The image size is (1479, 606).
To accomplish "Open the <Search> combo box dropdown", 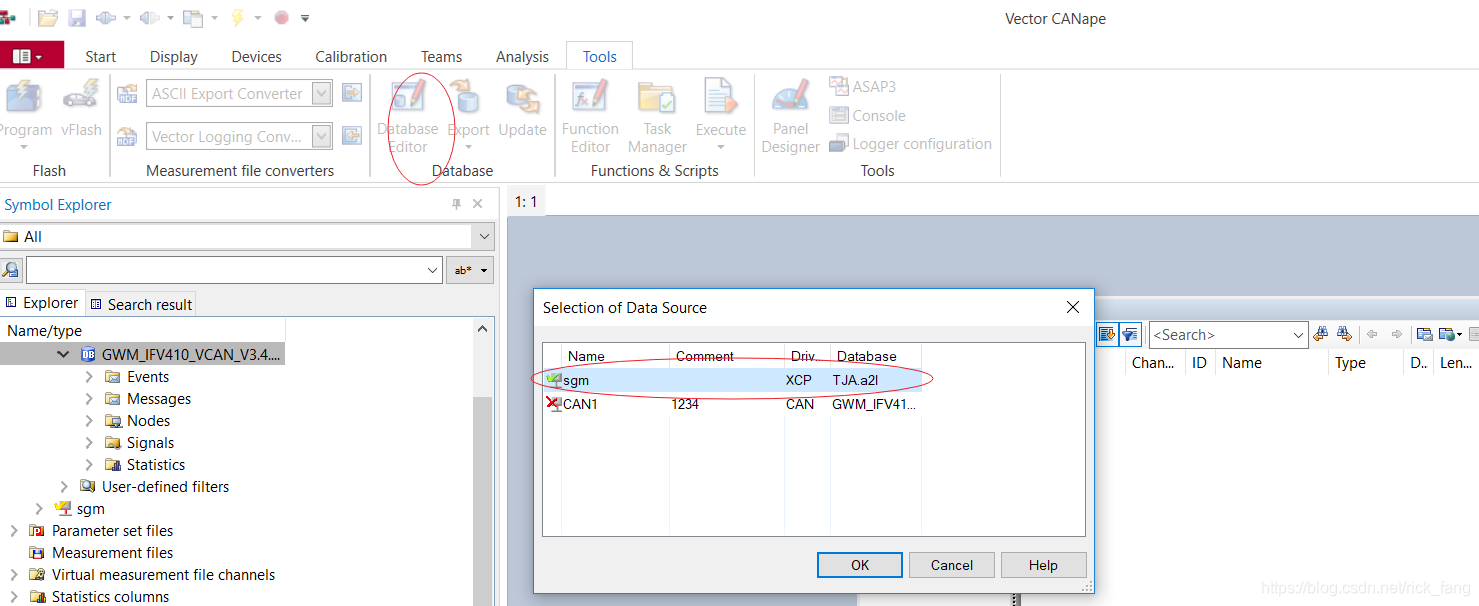I will tap(1298, 335).
